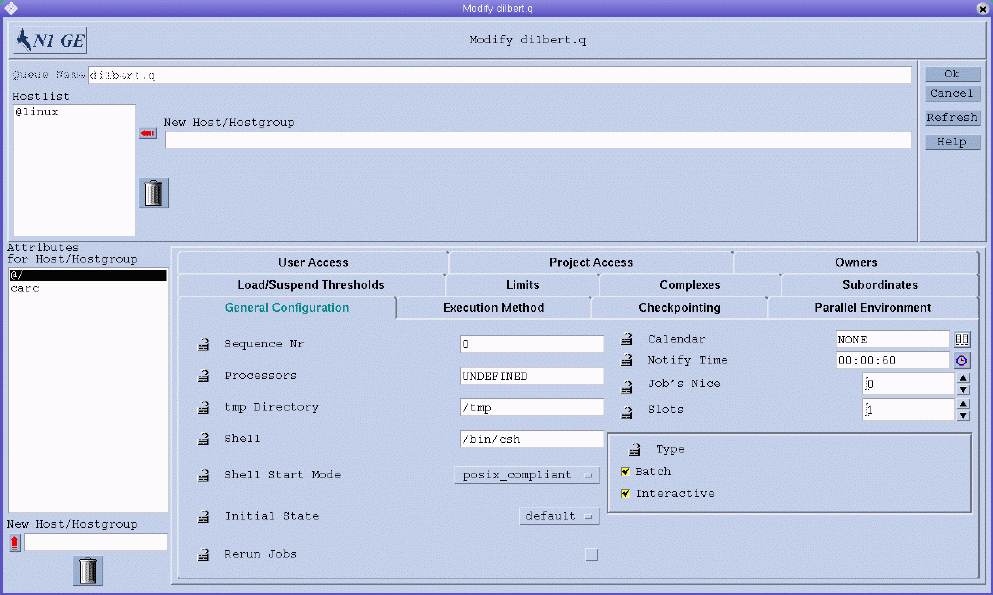
Task: Click lock icon next to Shell
Action: [203, 439]
